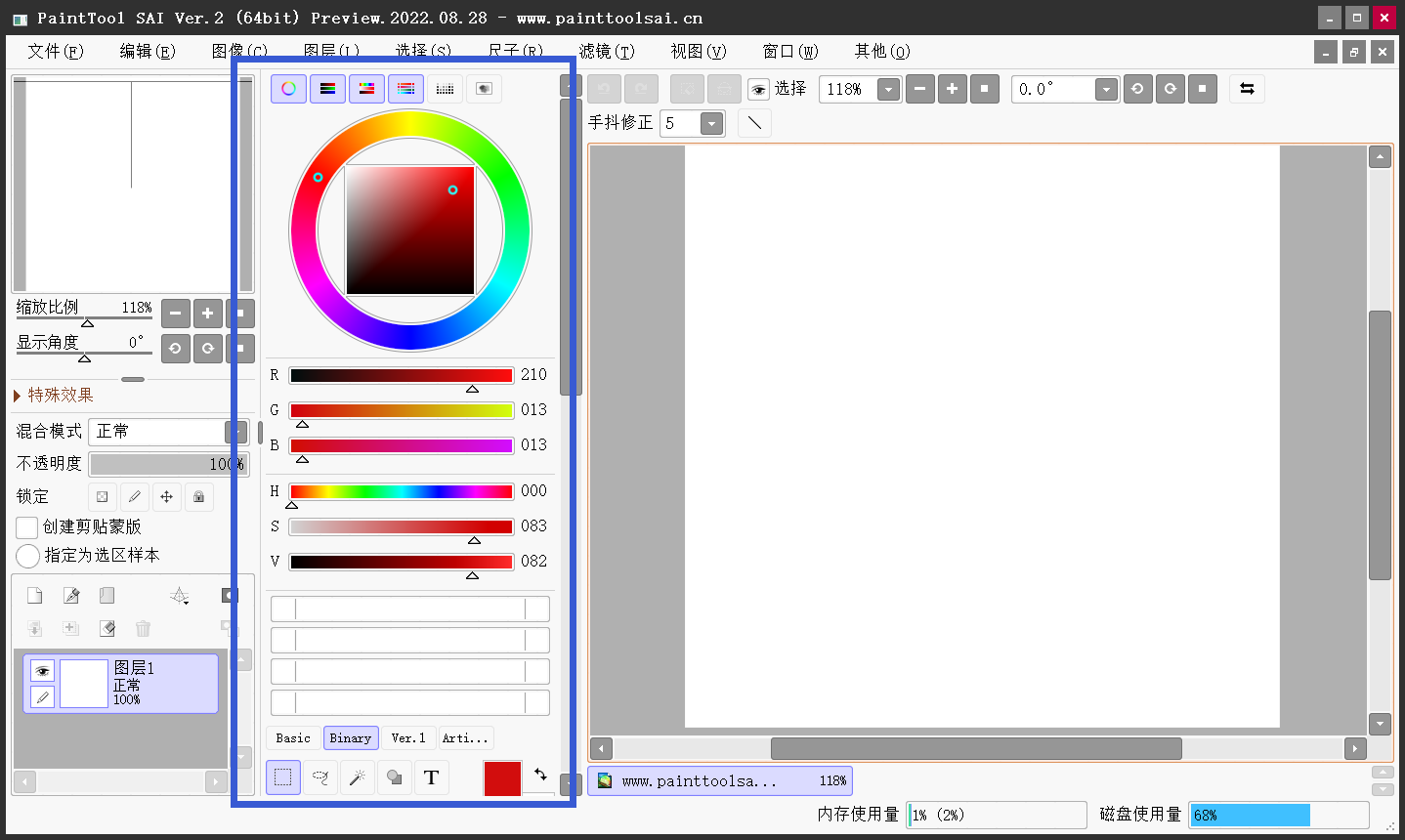The width and height of the screenshot is (1405, 840).
Task: Click the S saturation slider
Action: click(402, 526)
